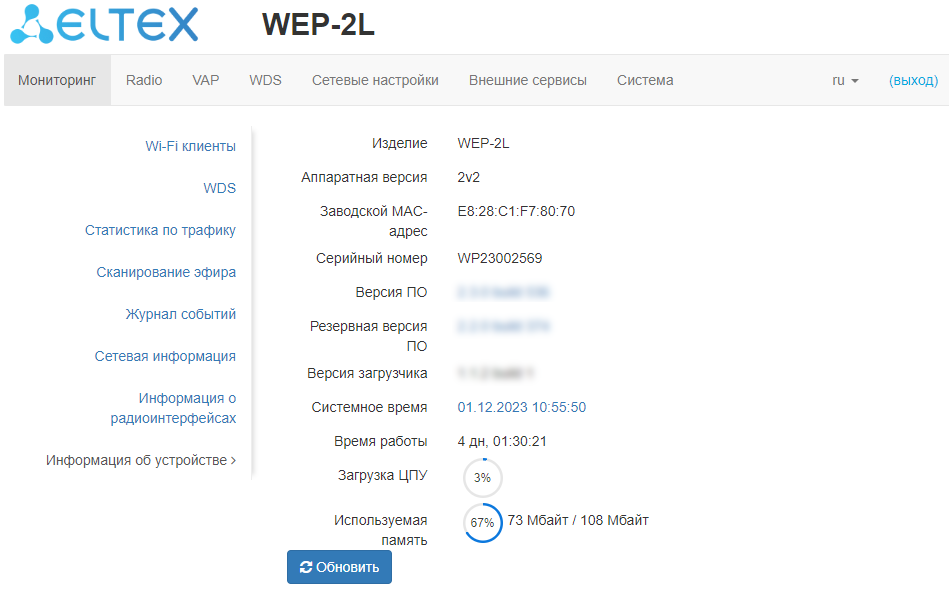Click the (выход) logout link
Screen dimensions: 950x592
913,81
